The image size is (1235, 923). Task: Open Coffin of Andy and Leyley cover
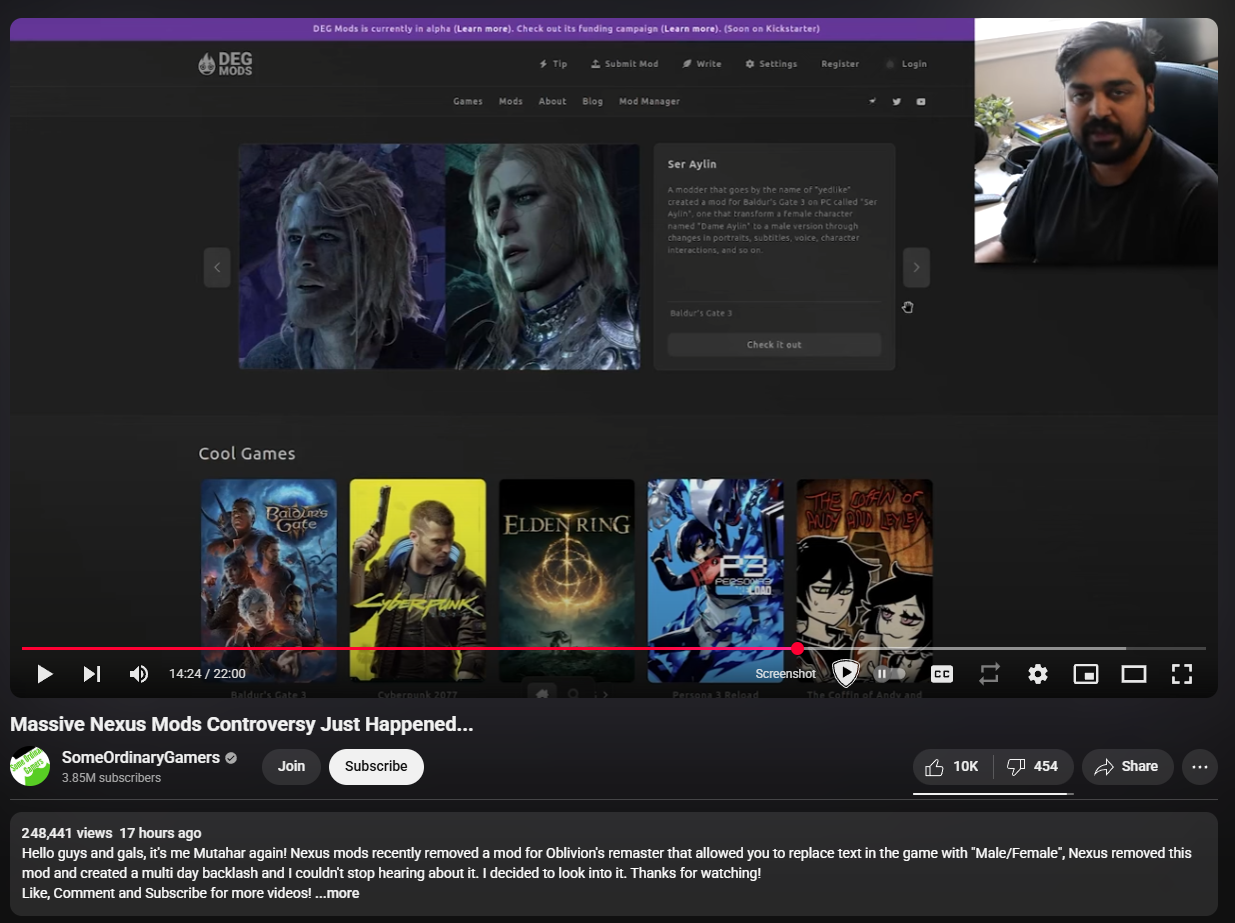tap(865, 580)
